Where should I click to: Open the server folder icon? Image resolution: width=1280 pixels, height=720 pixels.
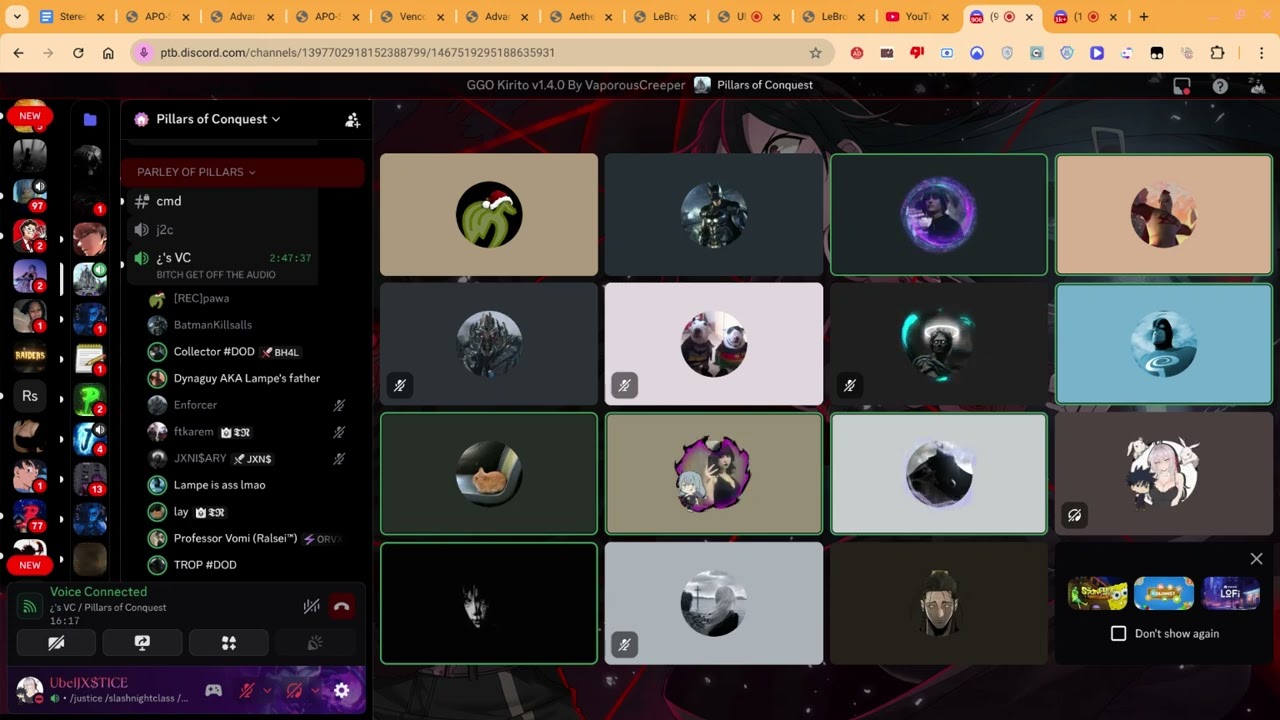coord(90,119)
